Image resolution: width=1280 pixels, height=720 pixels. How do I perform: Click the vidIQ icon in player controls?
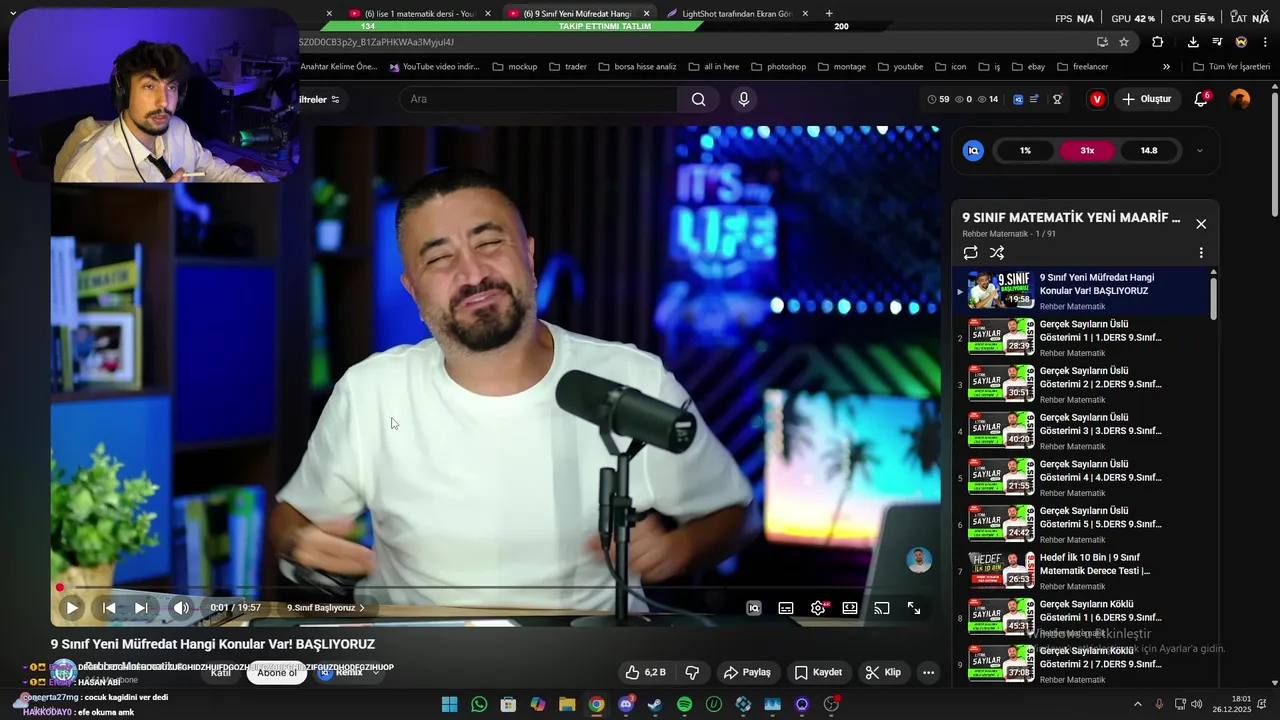[754, 608]
